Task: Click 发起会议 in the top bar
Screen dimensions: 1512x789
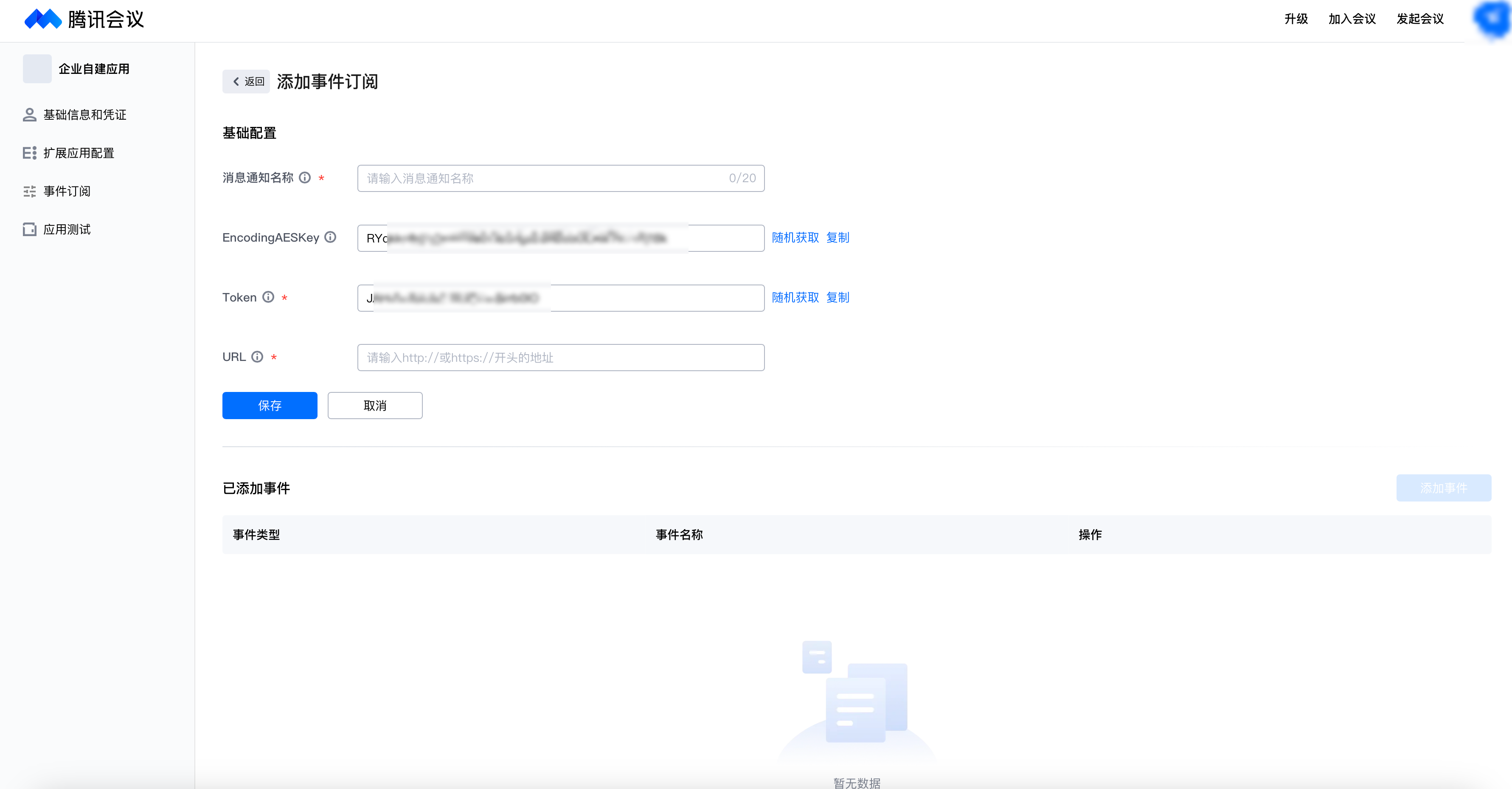Action: (1420, 19)
